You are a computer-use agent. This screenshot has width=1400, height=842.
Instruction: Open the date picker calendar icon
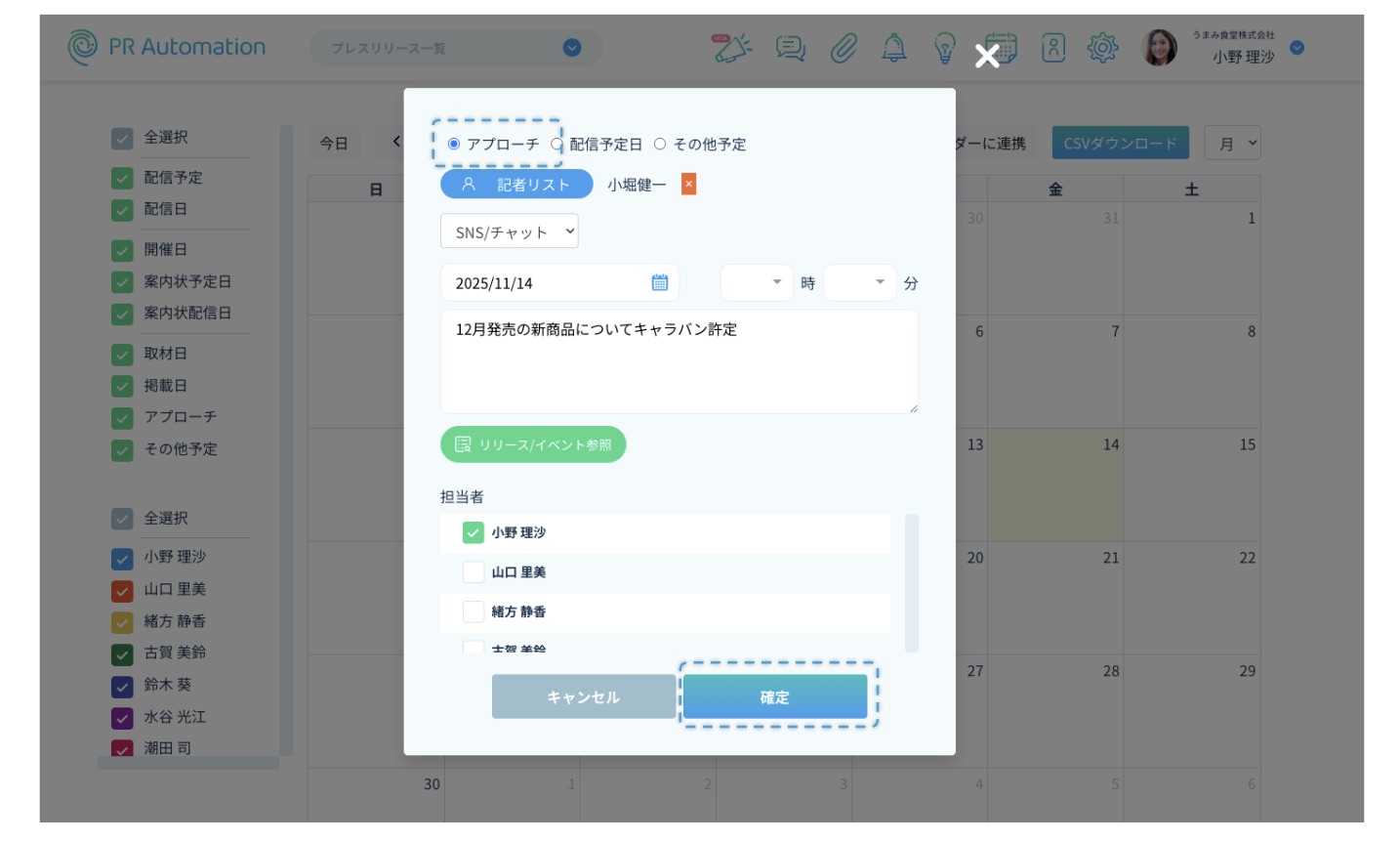[660, 282]
